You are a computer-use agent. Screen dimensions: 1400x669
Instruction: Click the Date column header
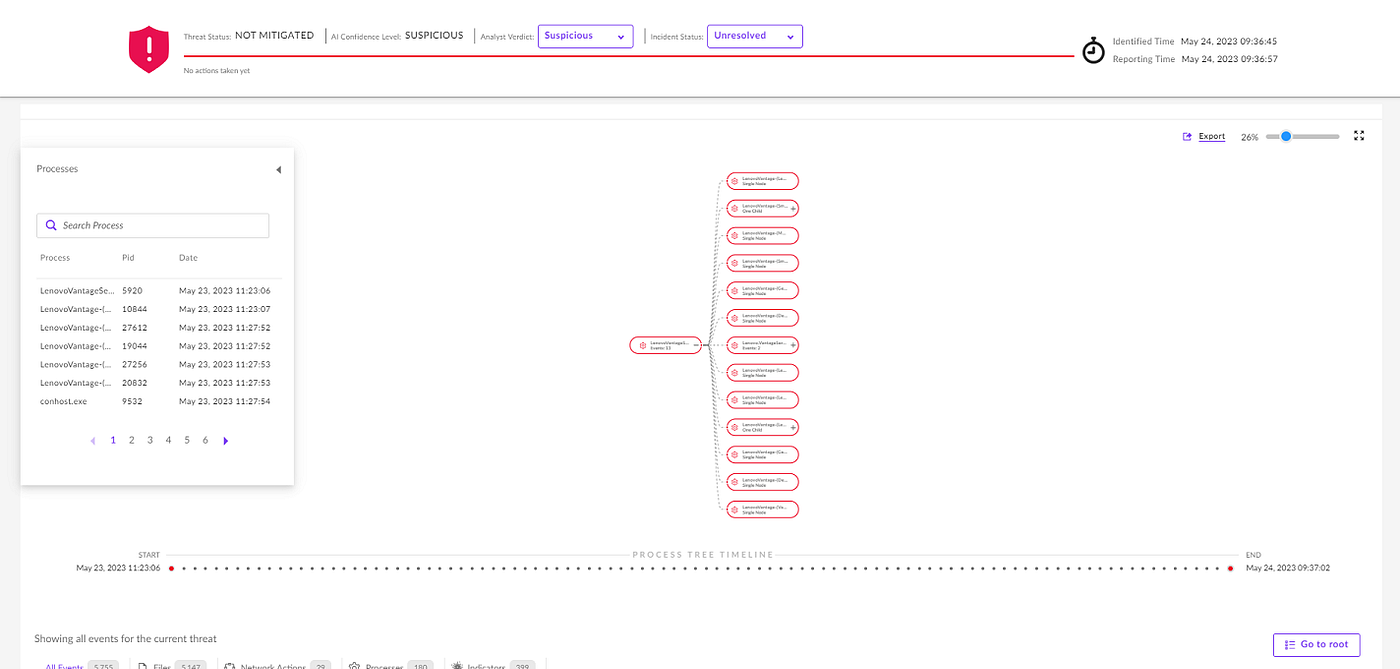188,258
